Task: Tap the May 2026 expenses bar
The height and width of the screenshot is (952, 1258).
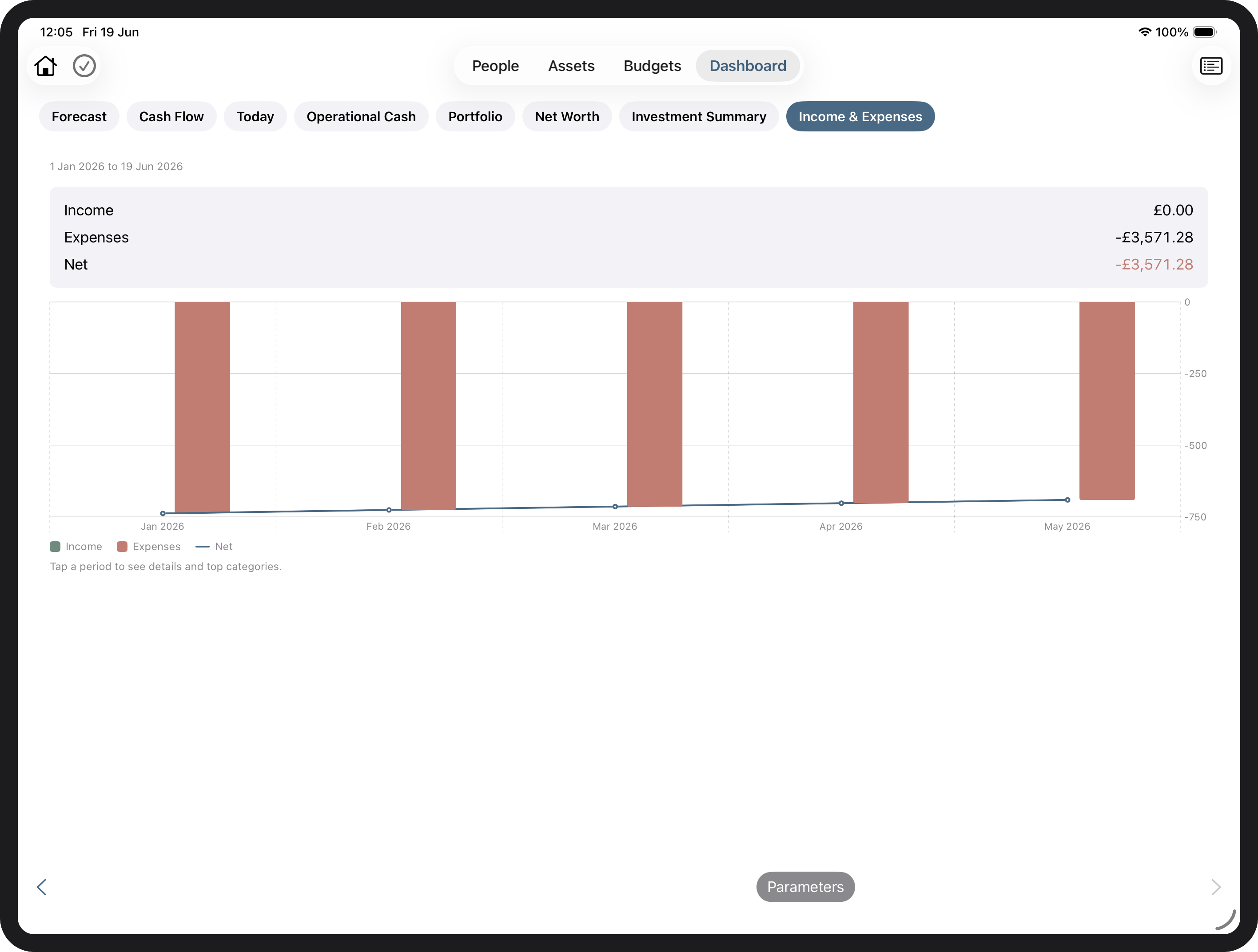Action: click(1107, 401)
